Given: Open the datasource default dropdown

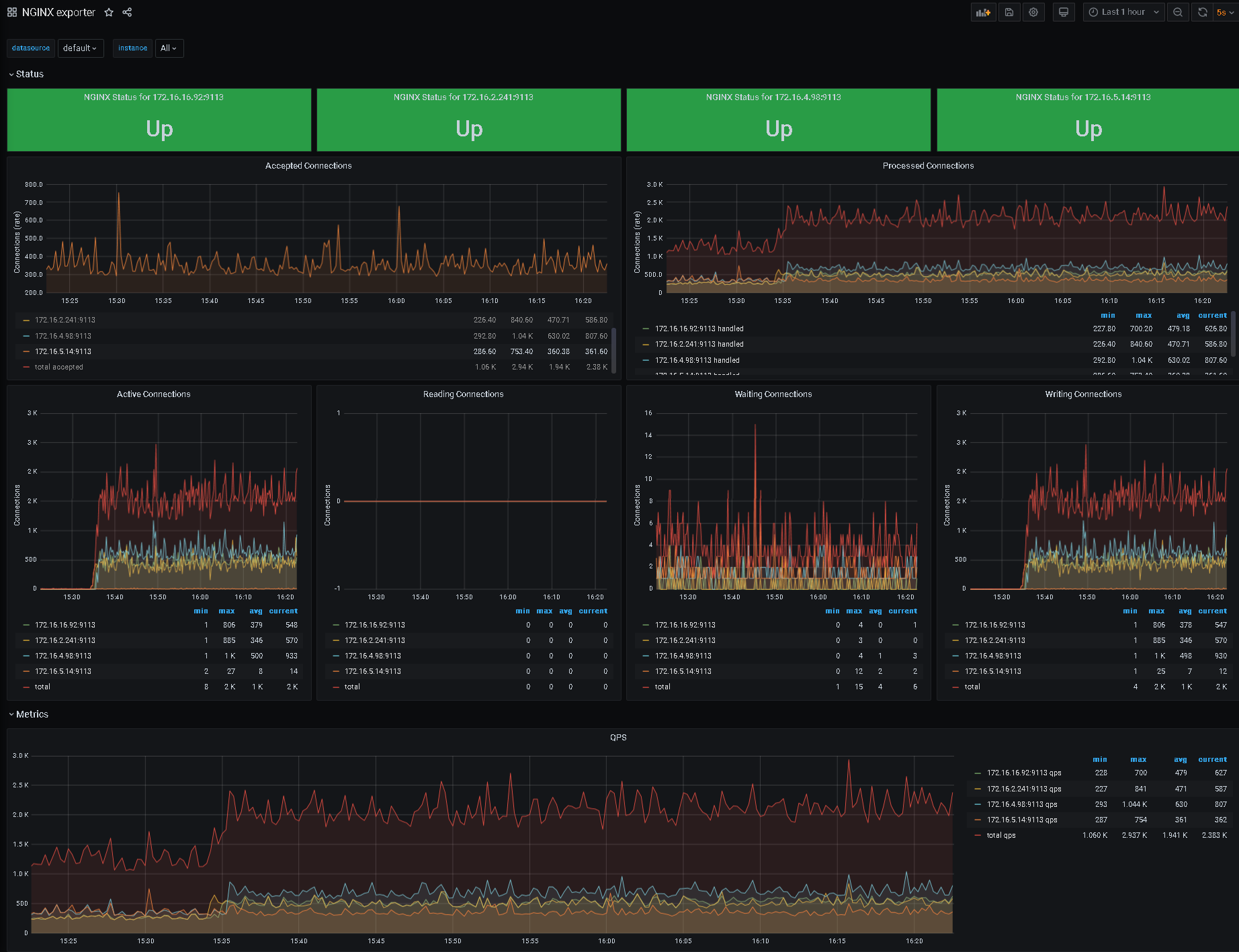Looking at the screenshot, I should tap(81, 48).
